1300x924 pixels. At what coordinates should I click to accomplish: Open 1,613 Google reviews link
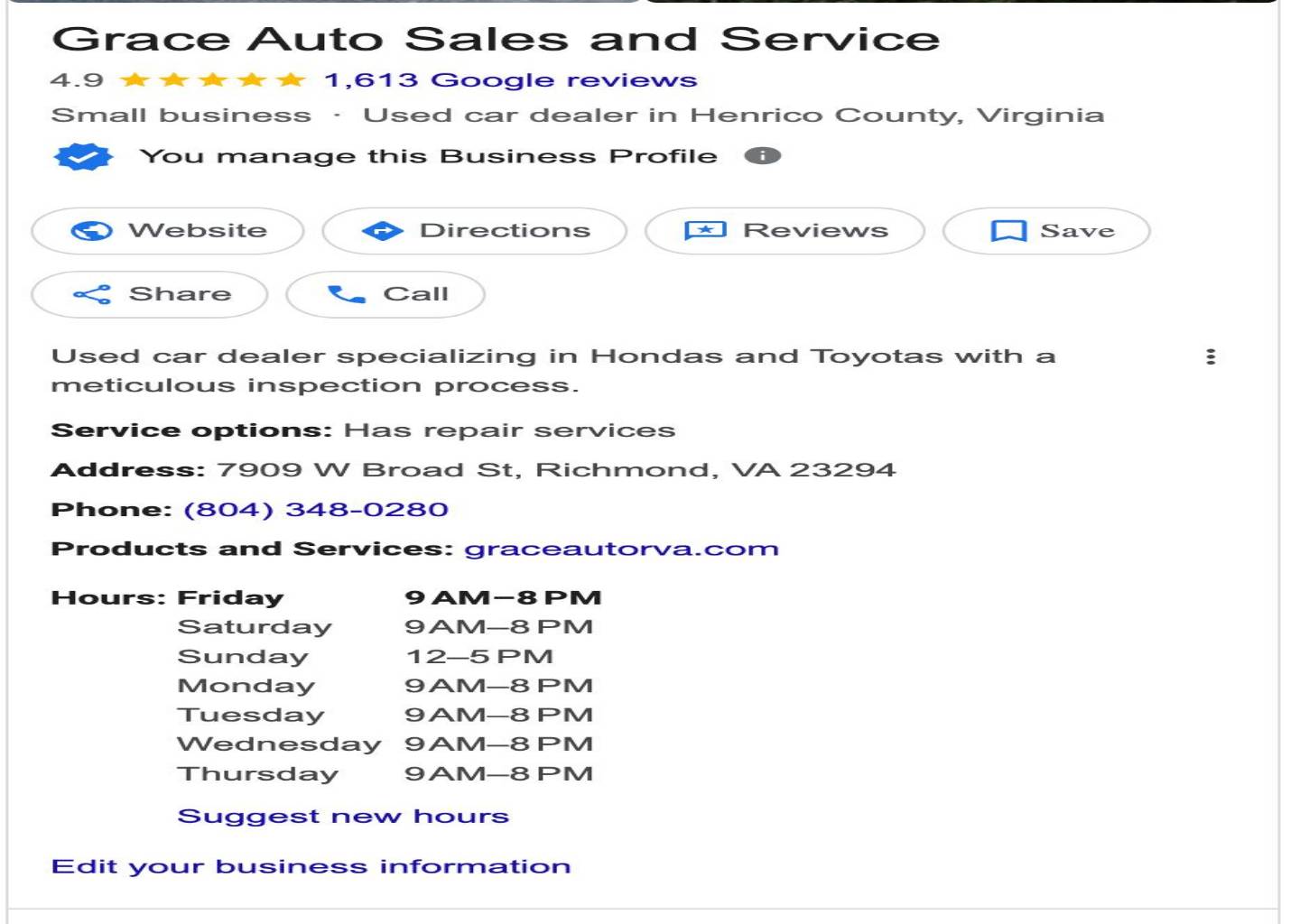point(510,80)
